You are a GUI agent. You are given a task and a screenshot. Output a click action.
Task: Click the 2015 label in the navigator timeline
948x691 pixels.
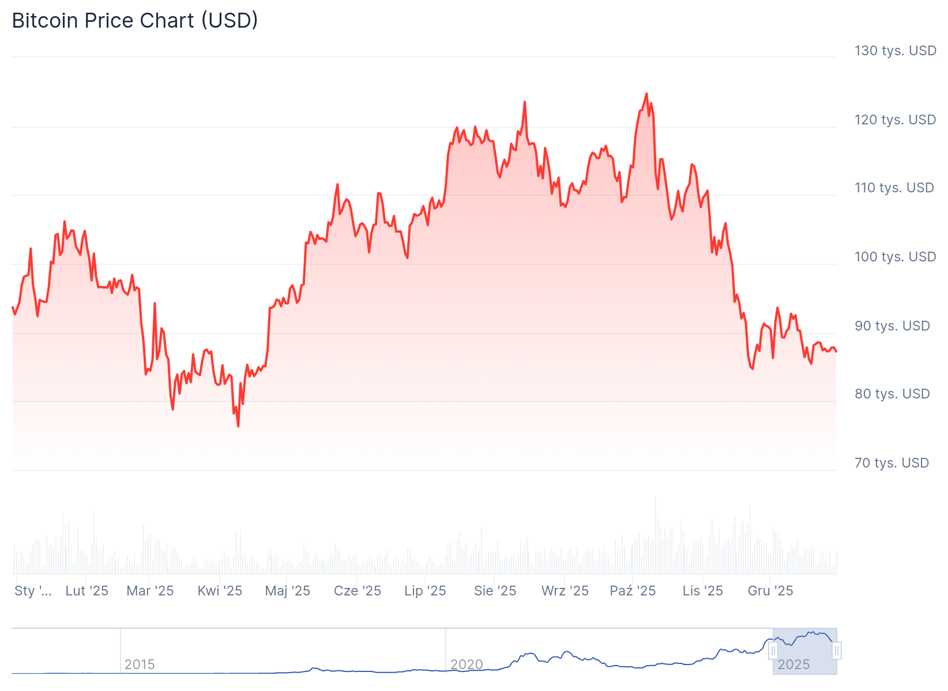(x=139, y=664)
